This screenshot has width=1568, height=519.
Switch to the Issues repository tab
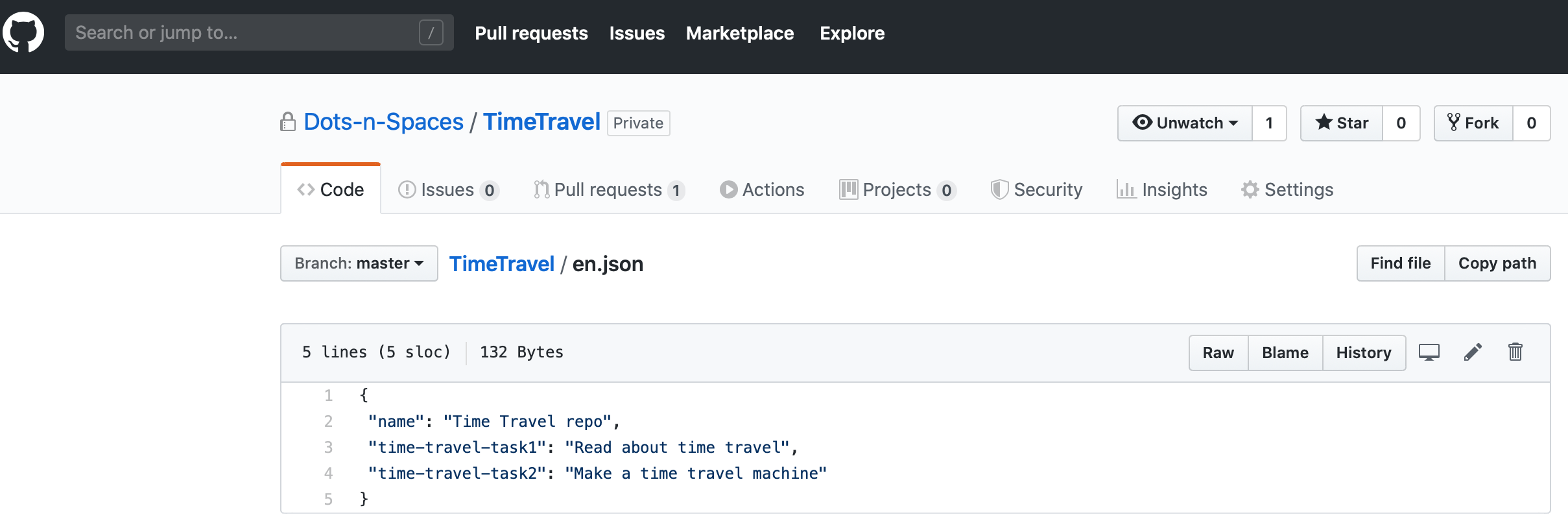(x=447, y=189)
